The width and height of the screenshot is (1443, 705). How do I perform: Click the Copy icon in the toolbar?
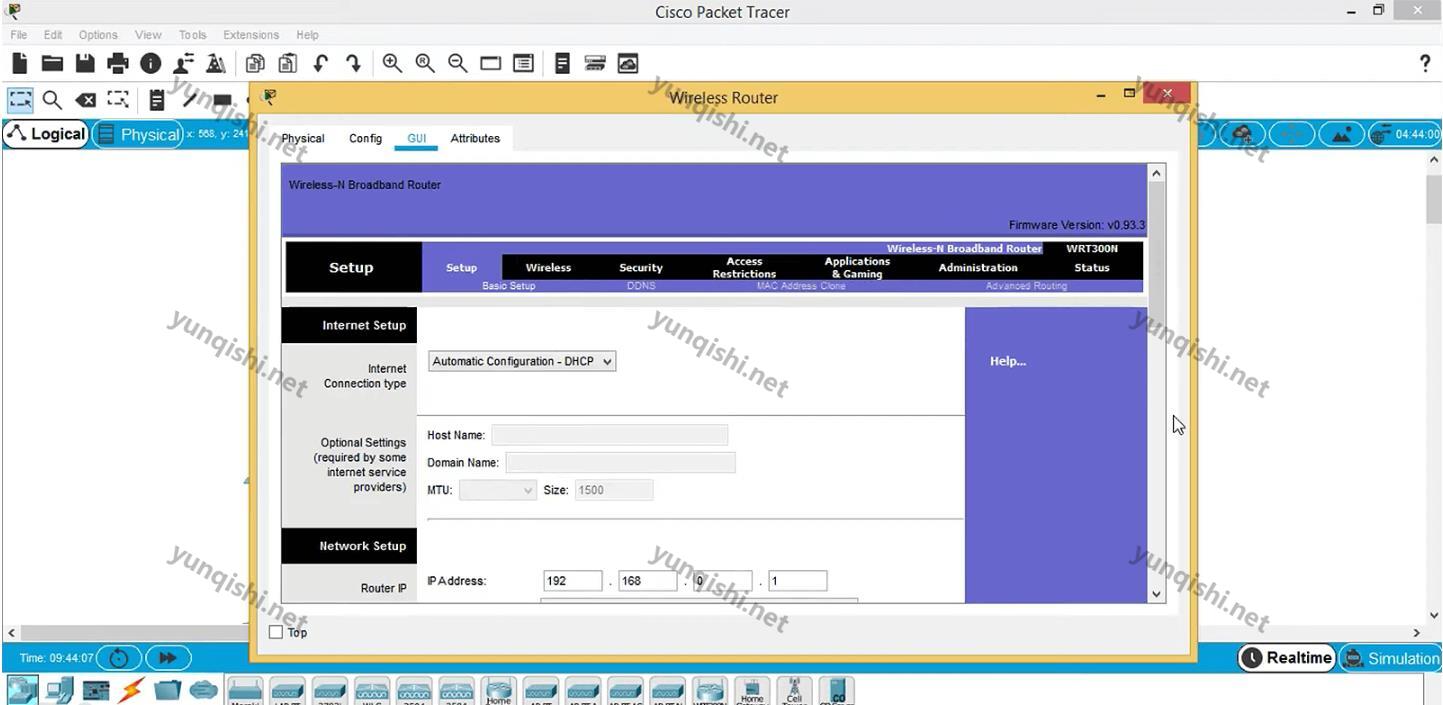255,63
